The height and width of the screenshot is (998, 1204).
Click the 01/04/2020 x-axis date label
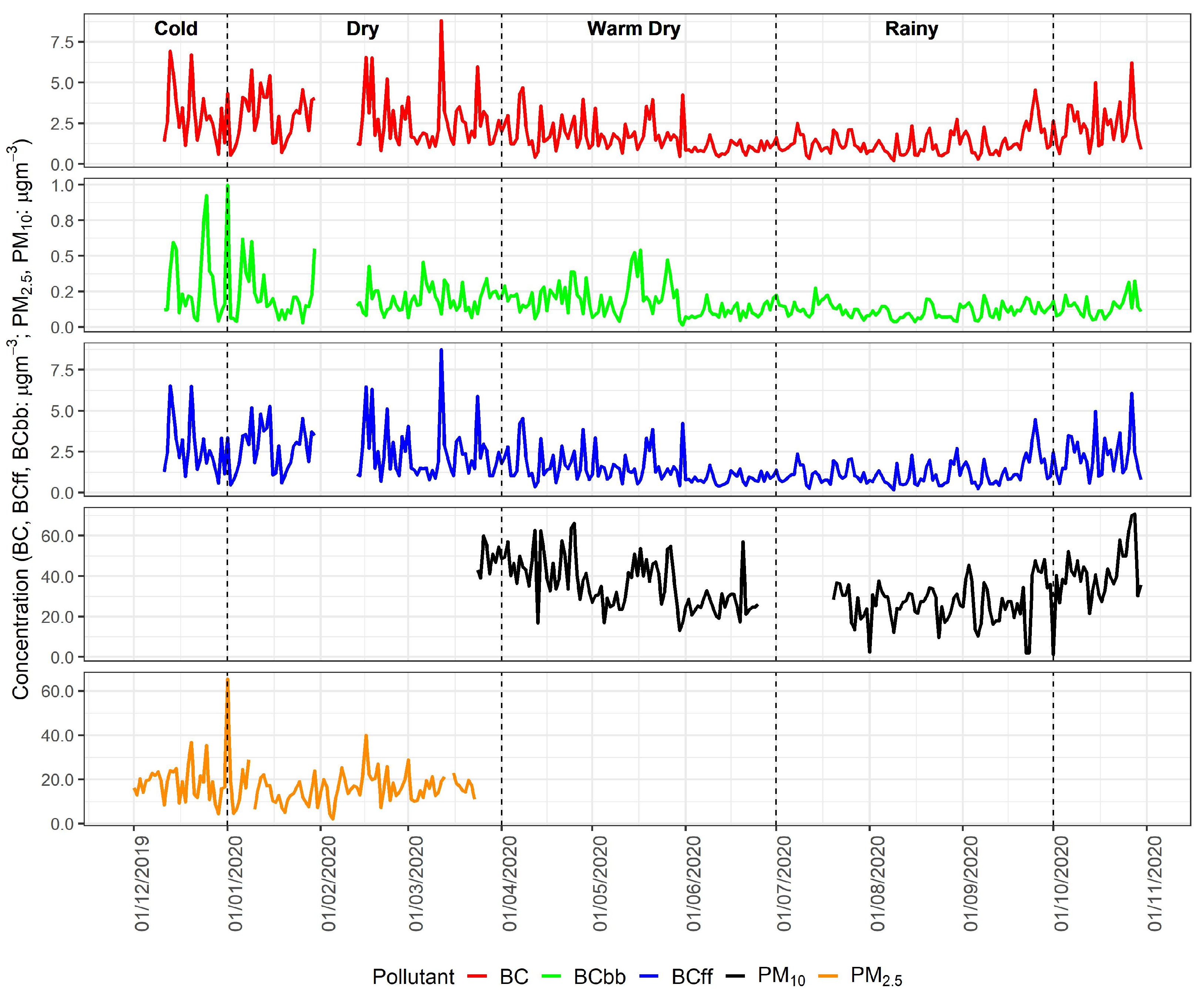click(510, 884)
